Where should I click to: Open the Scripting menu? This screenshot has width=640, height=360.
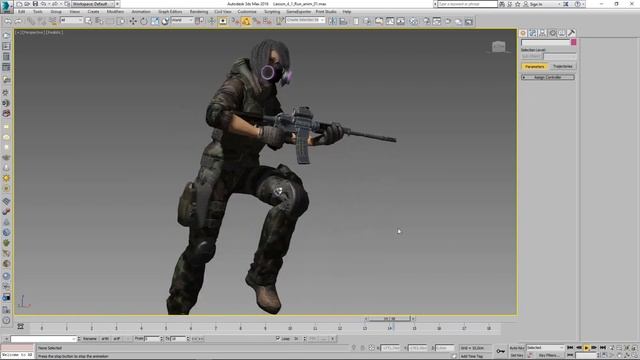click(272, 11)
